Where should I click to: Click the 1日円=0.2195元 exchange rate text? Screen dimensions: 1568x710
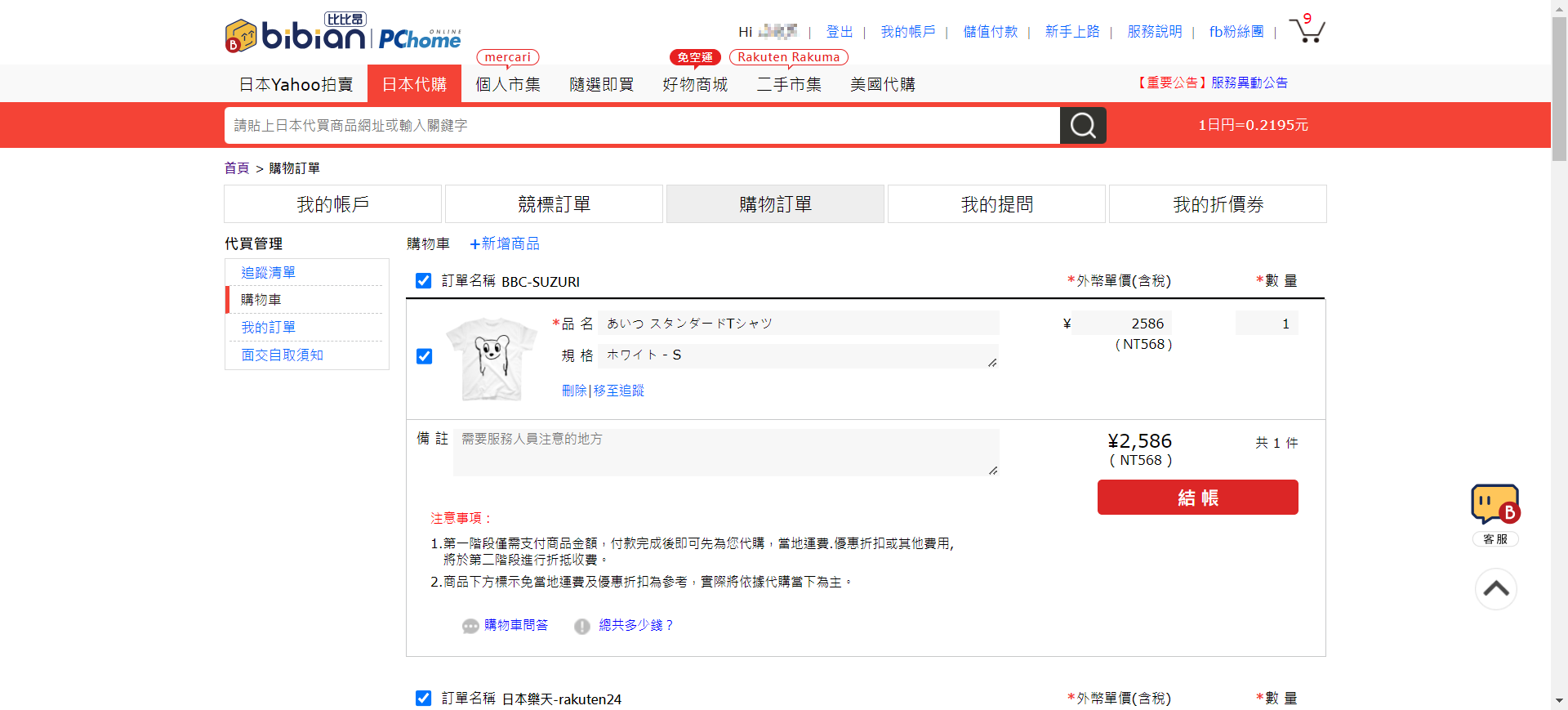pos(1253,125)
